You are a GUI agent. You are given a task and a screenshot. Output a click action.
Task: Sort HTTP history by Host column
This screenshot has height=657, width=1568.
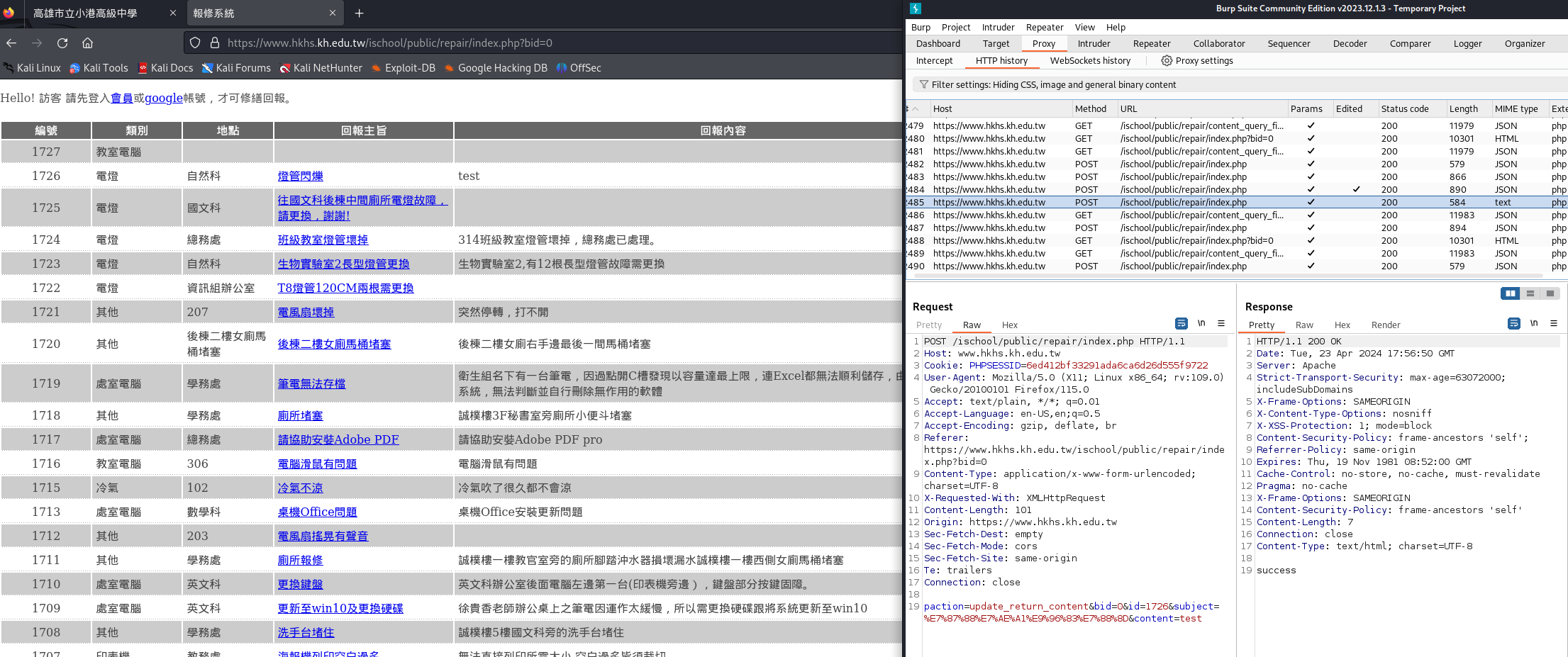pos(1000,108)
